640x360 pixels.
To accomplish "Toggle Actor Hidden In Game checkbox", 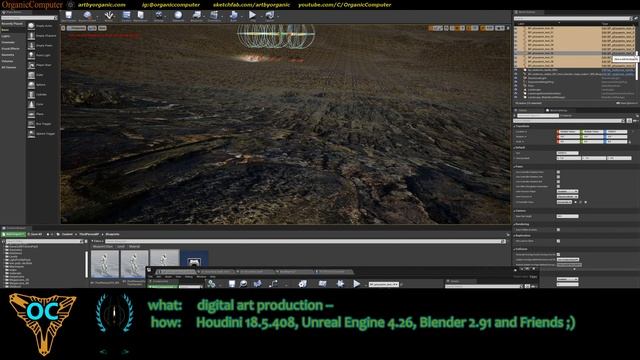I will click(558, 230).
